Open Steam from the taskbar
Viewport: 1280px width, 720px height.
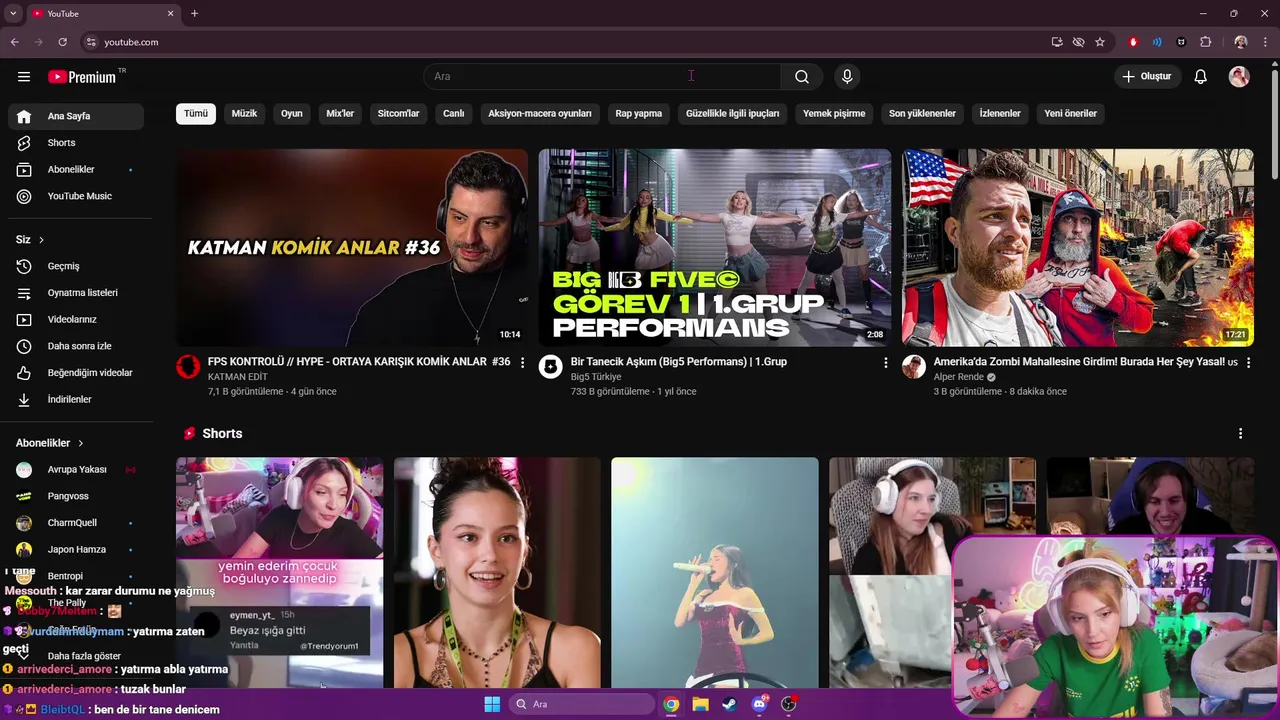tap(729, 704)
